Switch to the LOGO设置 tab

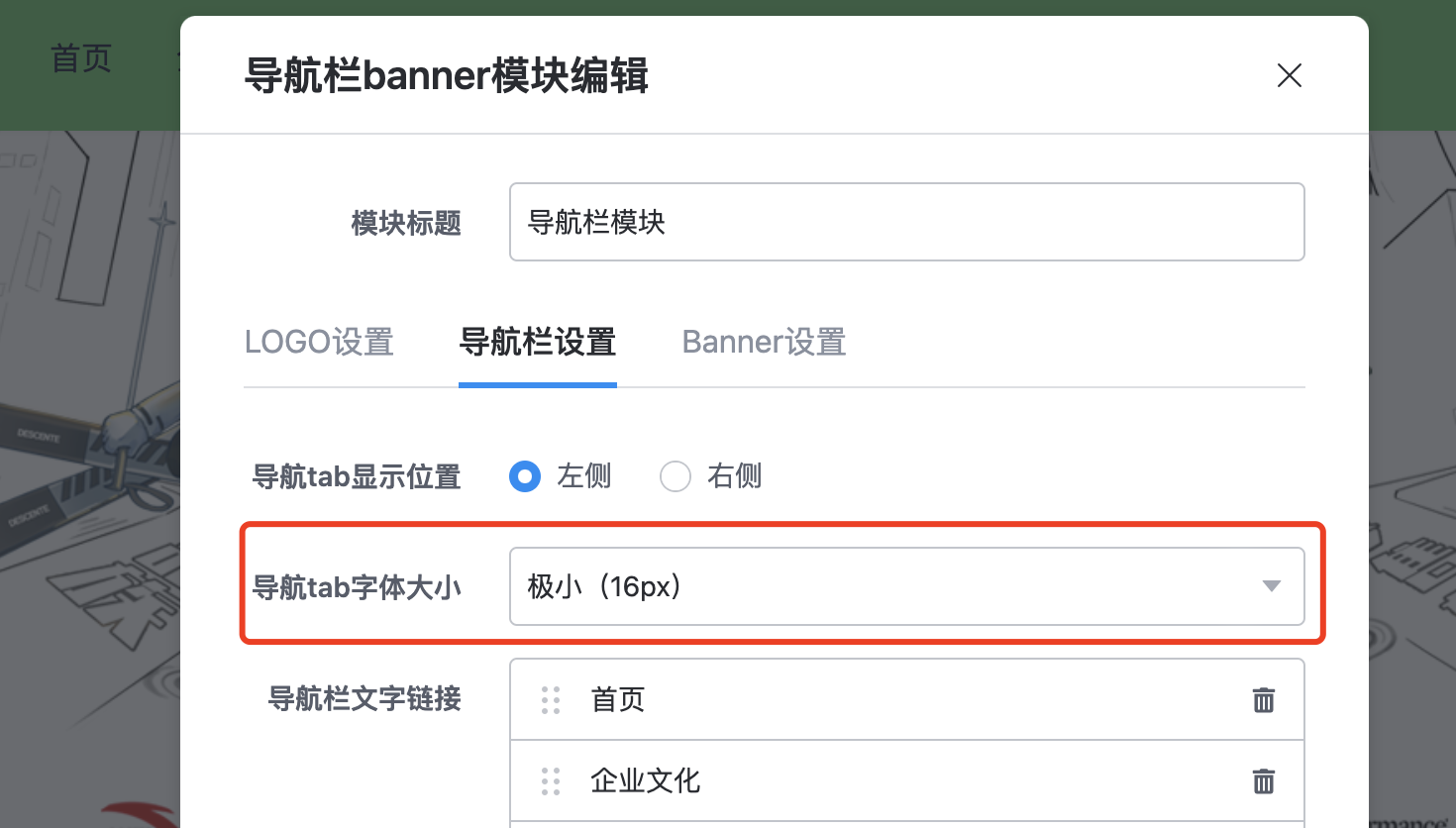pyautogui.click(x=319, y=342)
